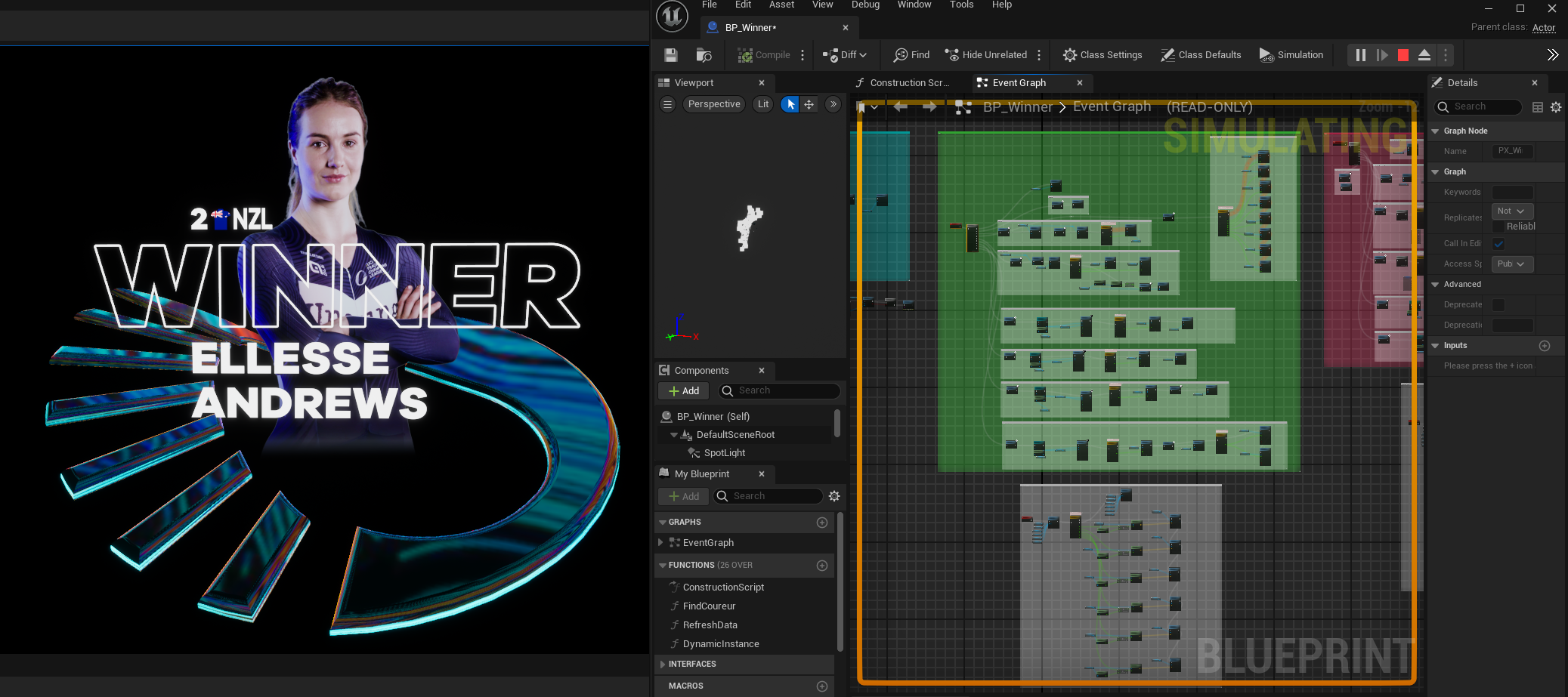Toggle Simulation mode
This screenshot has width=1568, height=697.
1291,55
